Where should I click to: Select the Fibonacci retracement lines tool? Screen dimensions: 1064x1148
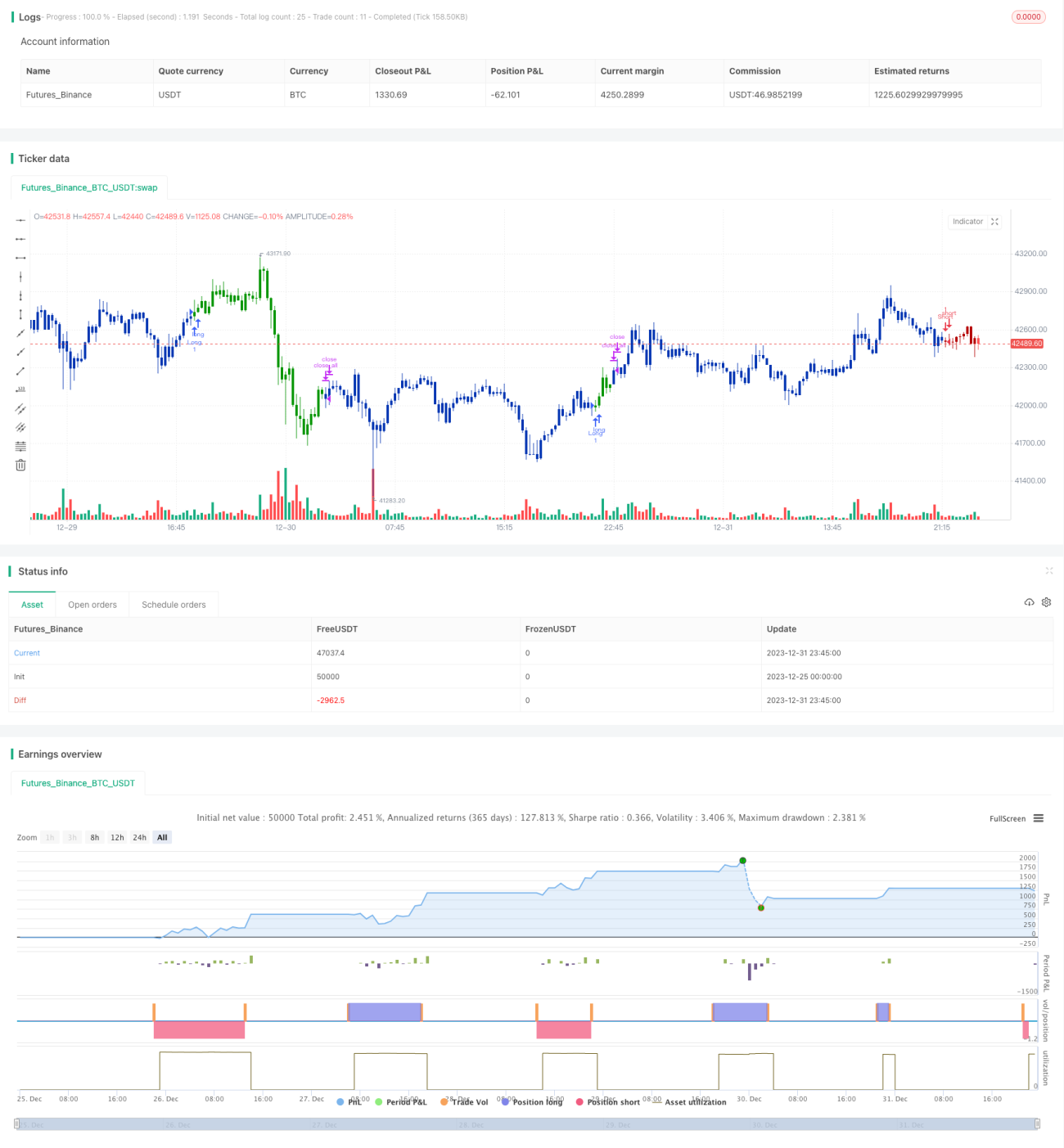[x=20, y=446]
